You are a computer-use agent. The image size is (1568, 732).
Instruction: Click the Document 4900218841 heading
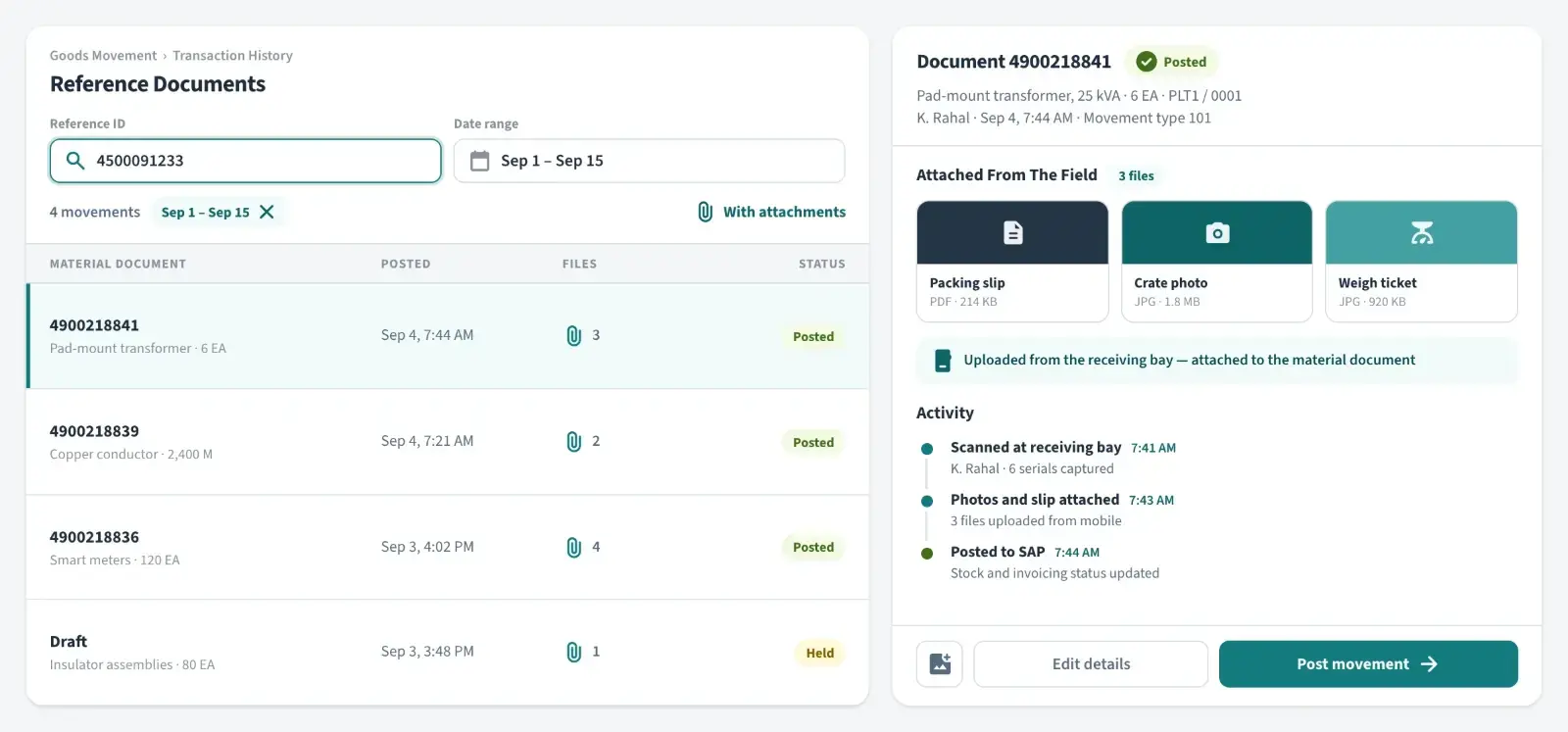click(1014, 62)
